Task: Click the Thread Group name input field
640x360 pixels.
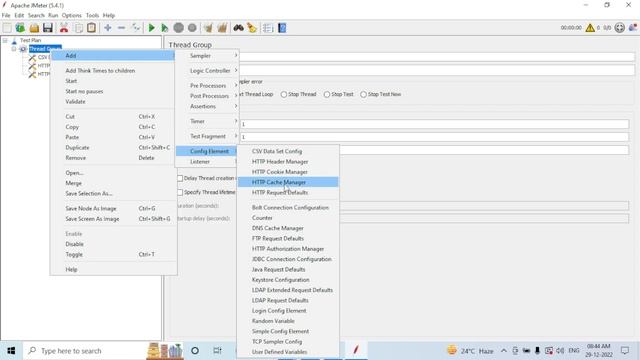Action: click(x=437, y=57)
